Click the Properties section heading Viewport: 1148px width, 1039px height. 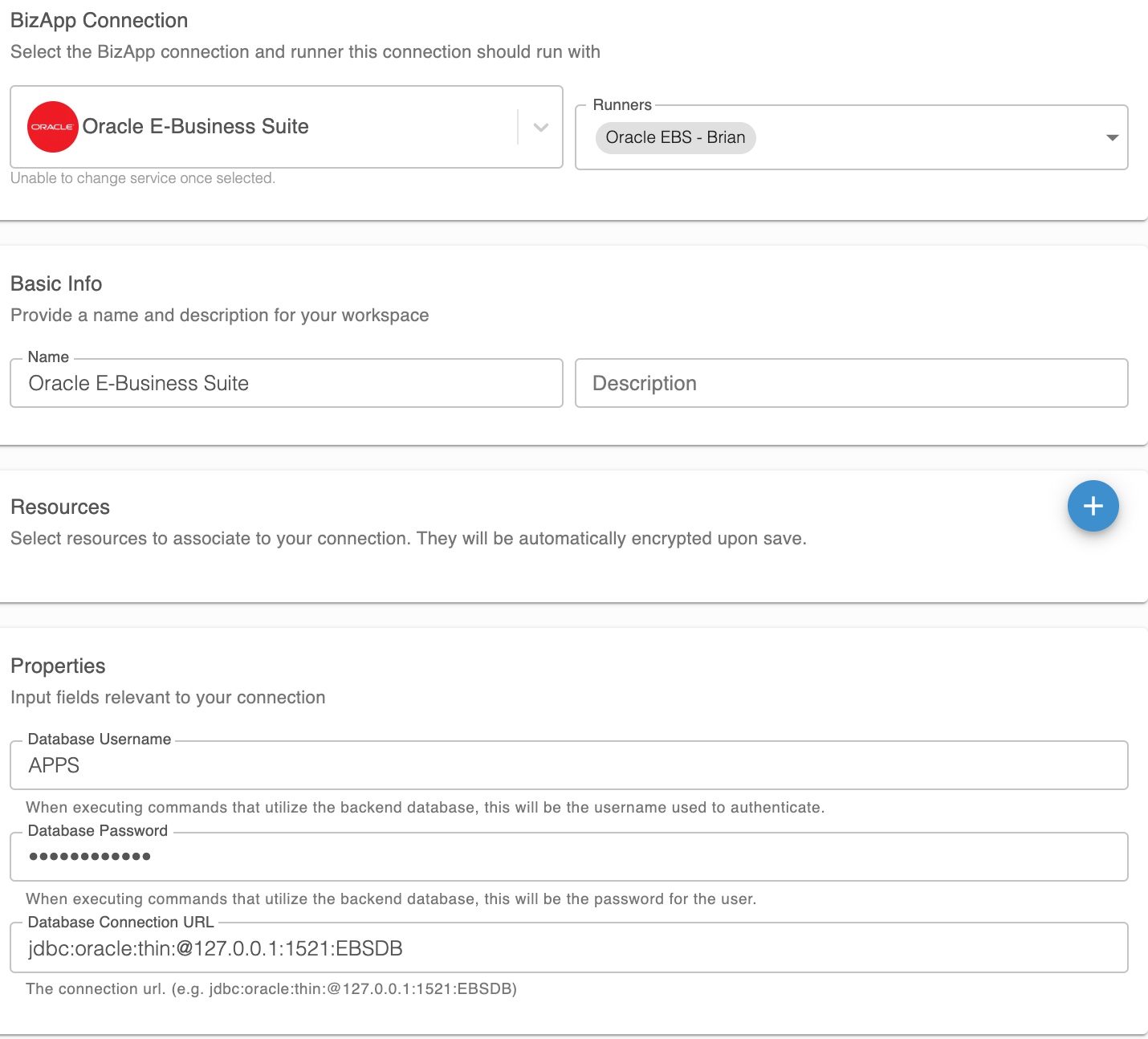(58, 666)
